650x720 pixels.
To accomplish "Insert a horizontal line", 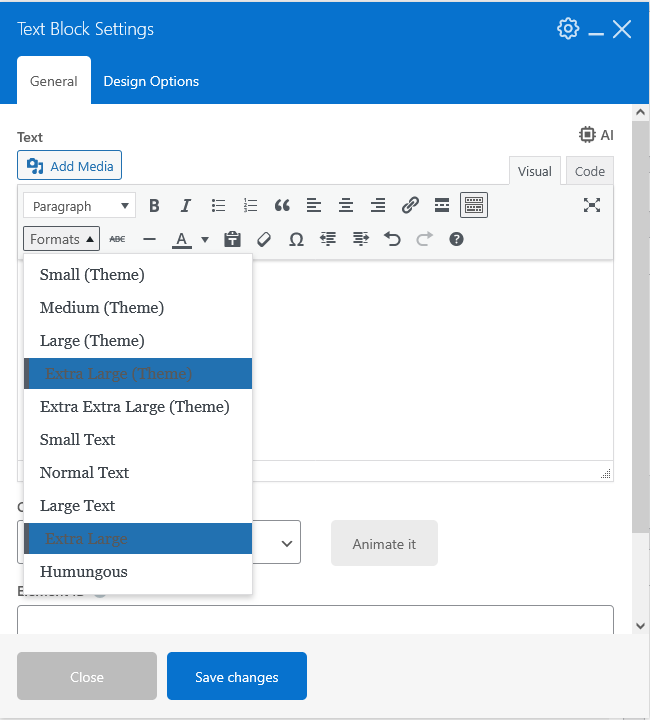I will coord(149,239).
